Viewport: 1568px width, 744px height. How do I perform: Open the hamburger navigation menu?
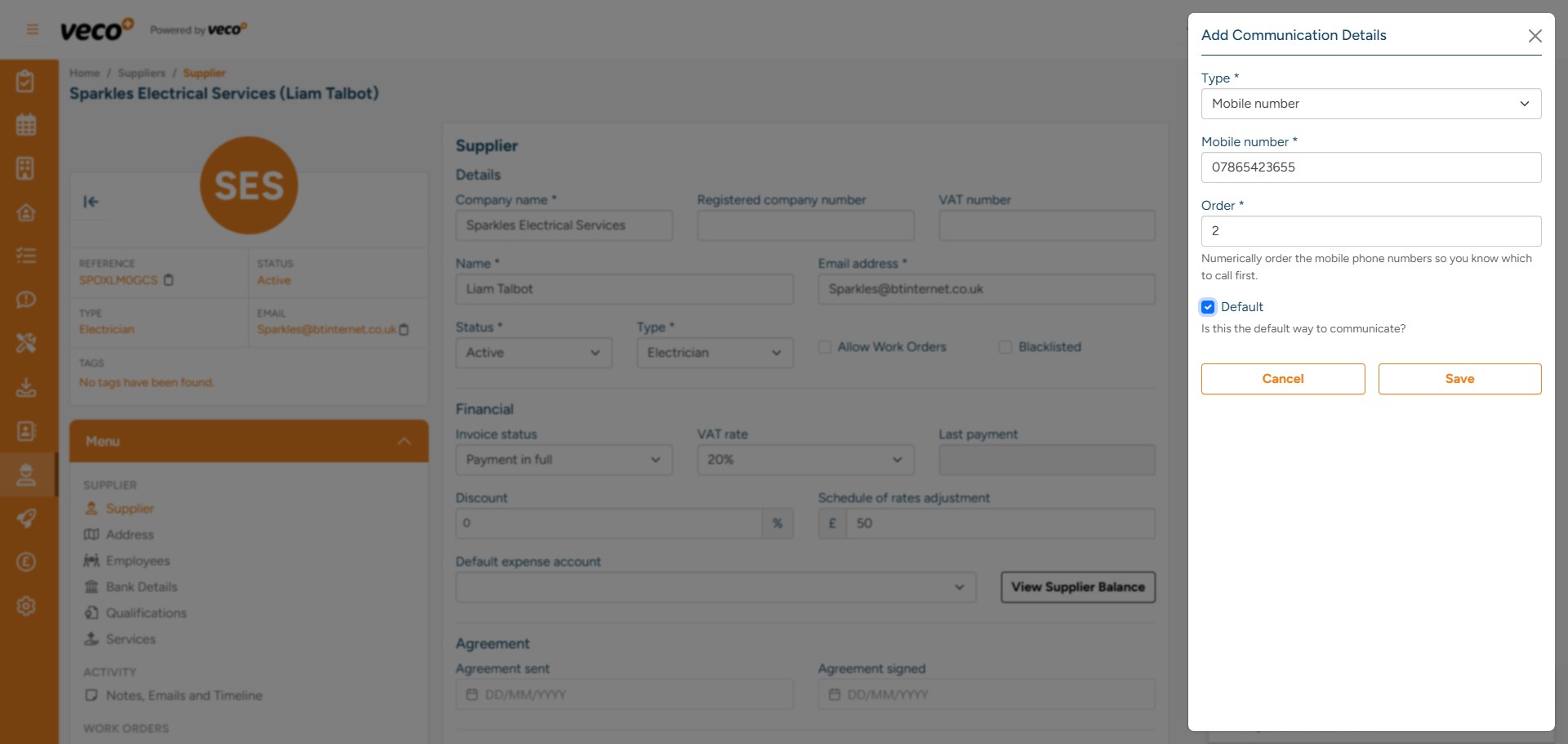(x=33, y=29)
